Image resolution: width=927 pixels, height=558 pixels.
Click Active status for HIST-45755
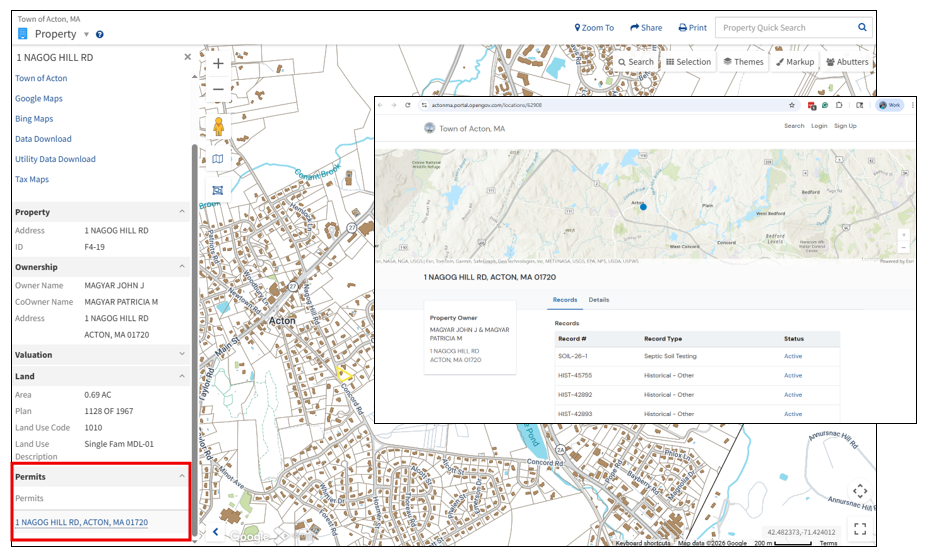[x=793, y=375]
